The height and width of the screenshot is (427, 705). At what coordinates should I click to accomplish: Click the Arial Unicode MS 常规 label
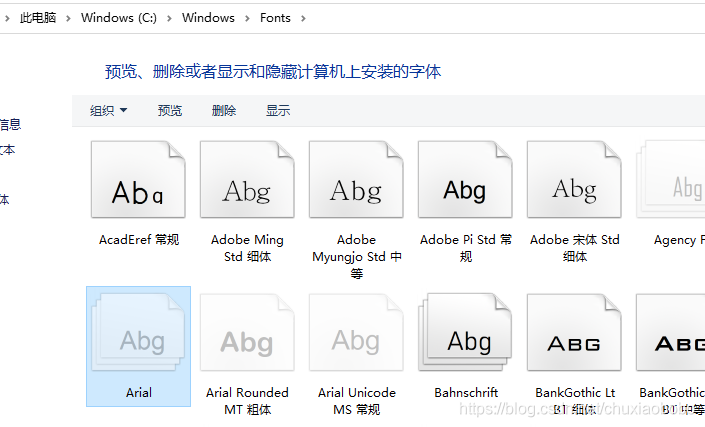tap(357, 401)
